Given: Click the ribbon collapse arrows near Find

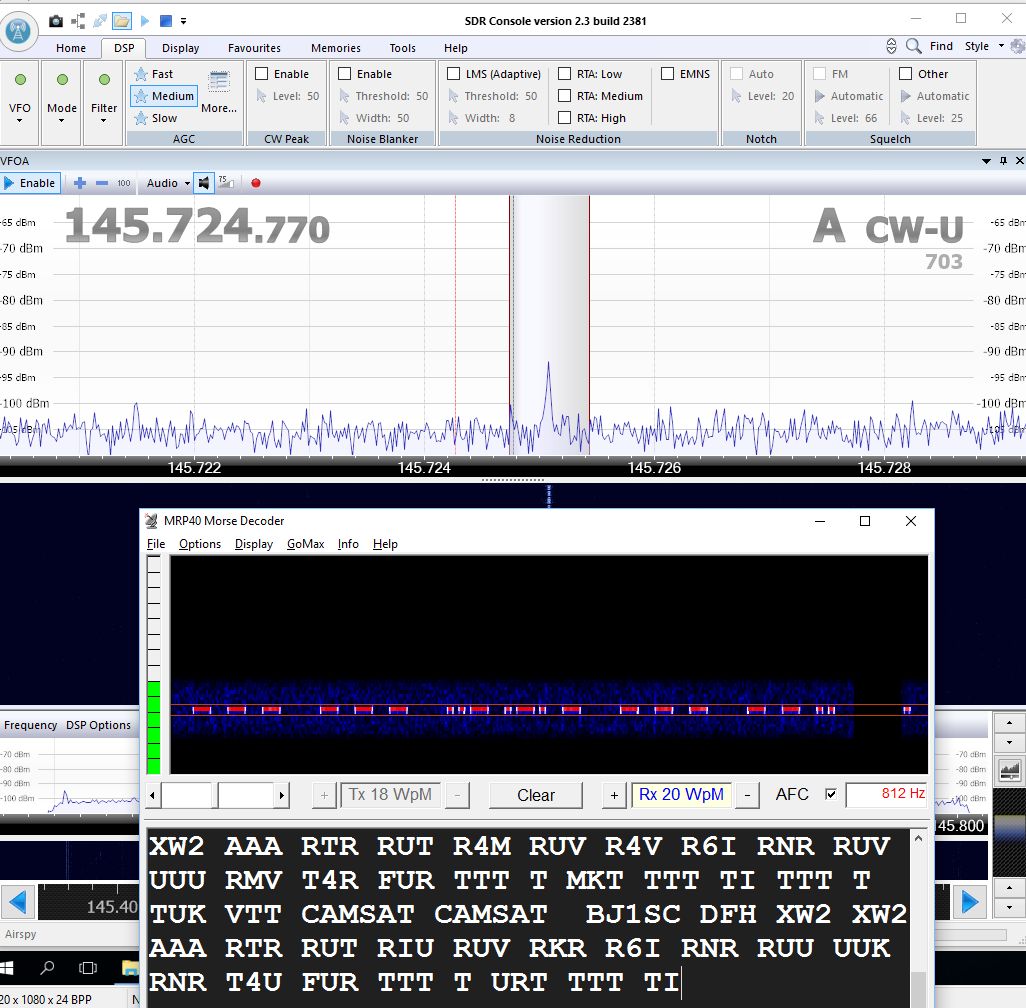Looking at the screenshot, I should (891, 46).
